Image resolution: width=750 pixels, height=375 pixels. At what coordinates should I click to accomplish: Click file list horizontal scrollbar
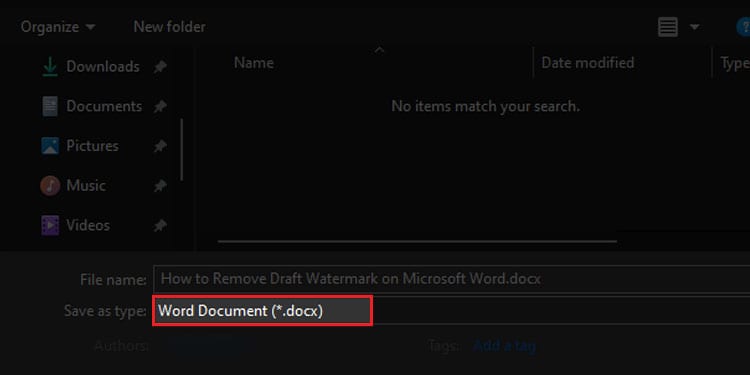417,241
